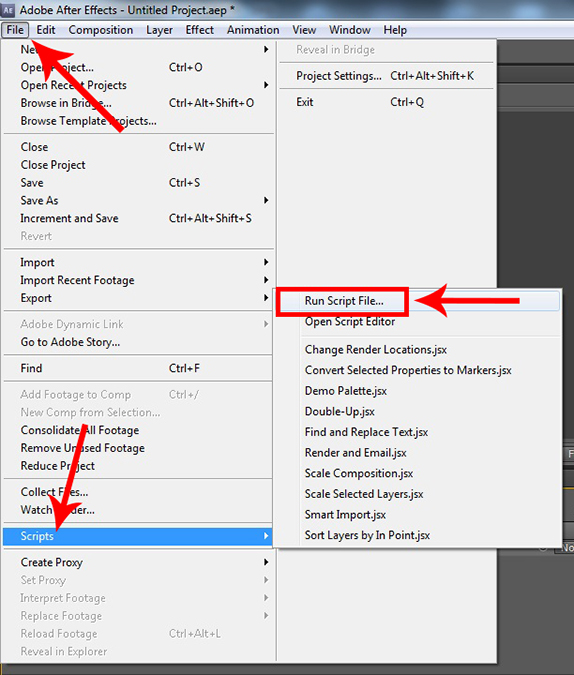574x675 pixels.
Task: Open the Effect menu
Action: click(x=200, y=30)
